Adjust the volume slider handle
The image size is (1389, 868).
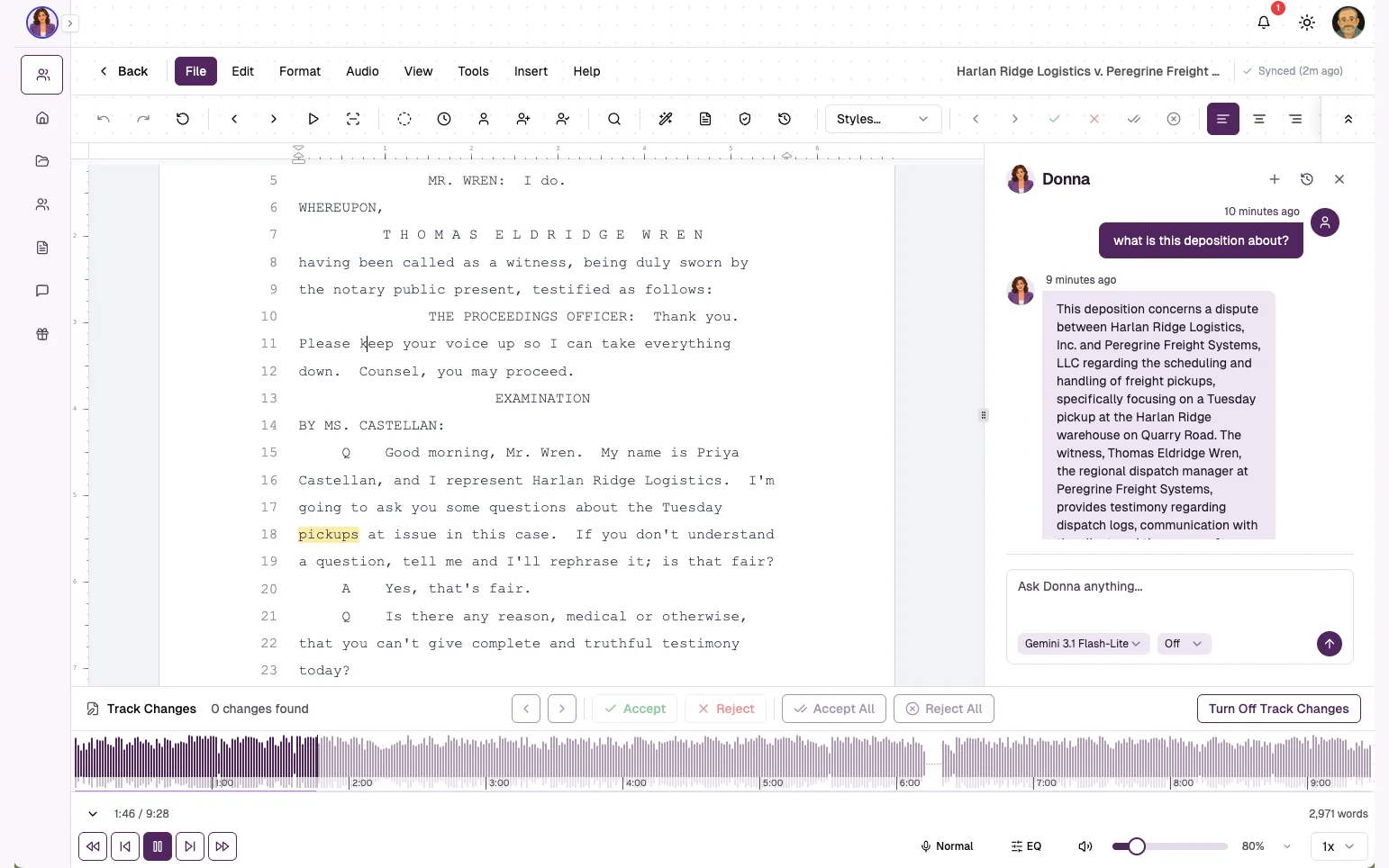click(x=1137, y=846)
